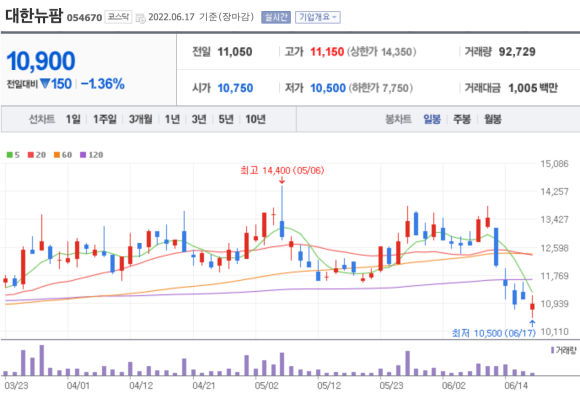580x399 pixels.
Task: Click the 최저 10,500 (06/17) low marker
Action: [494, 333]
